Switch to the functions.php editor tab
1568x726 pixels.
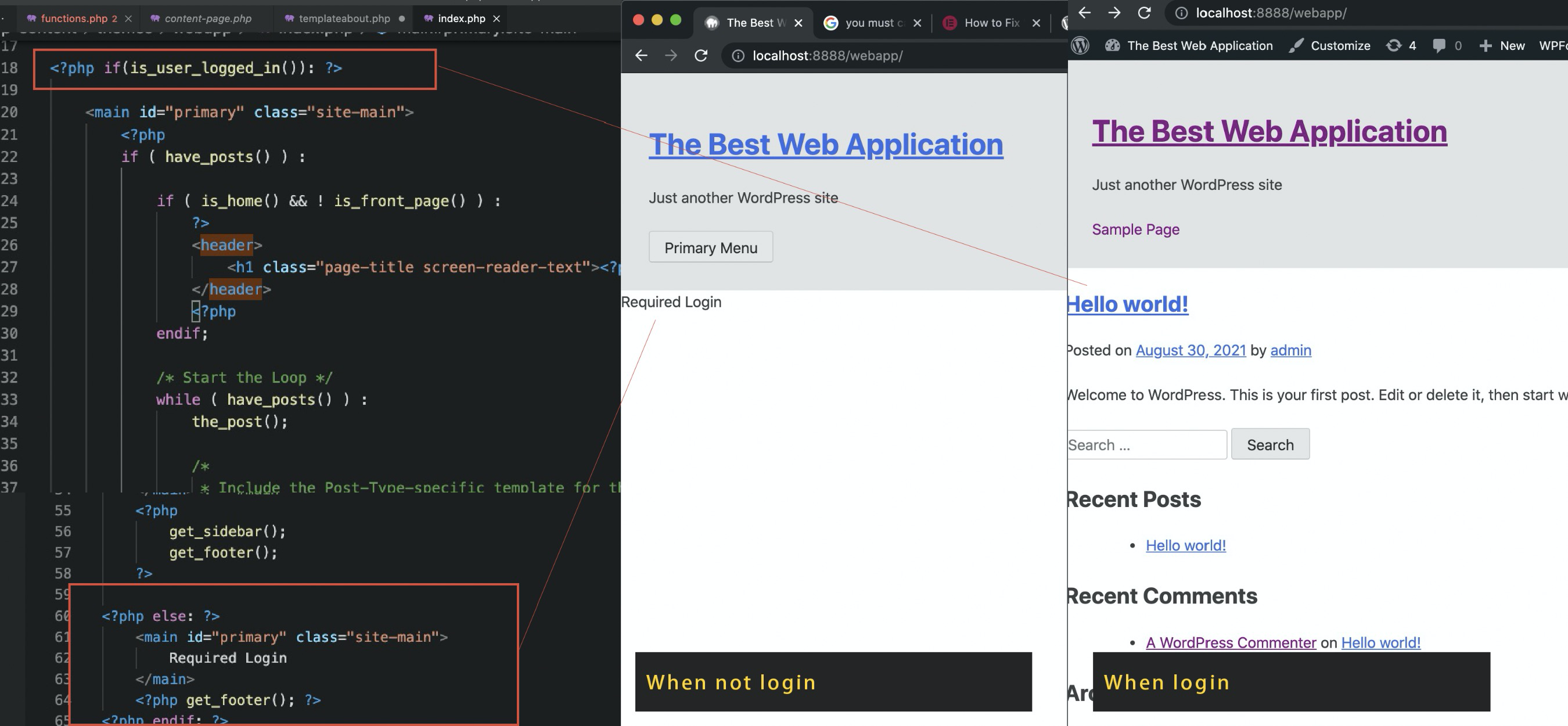[74, 19]
